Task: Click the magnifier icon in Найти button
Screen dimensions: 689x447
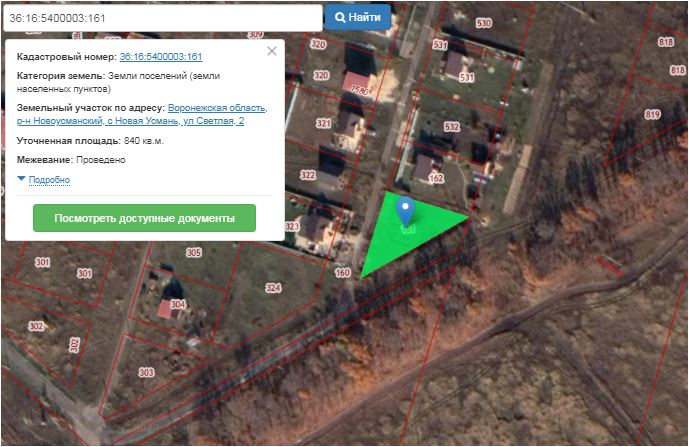Action: [x=340, y=17]
